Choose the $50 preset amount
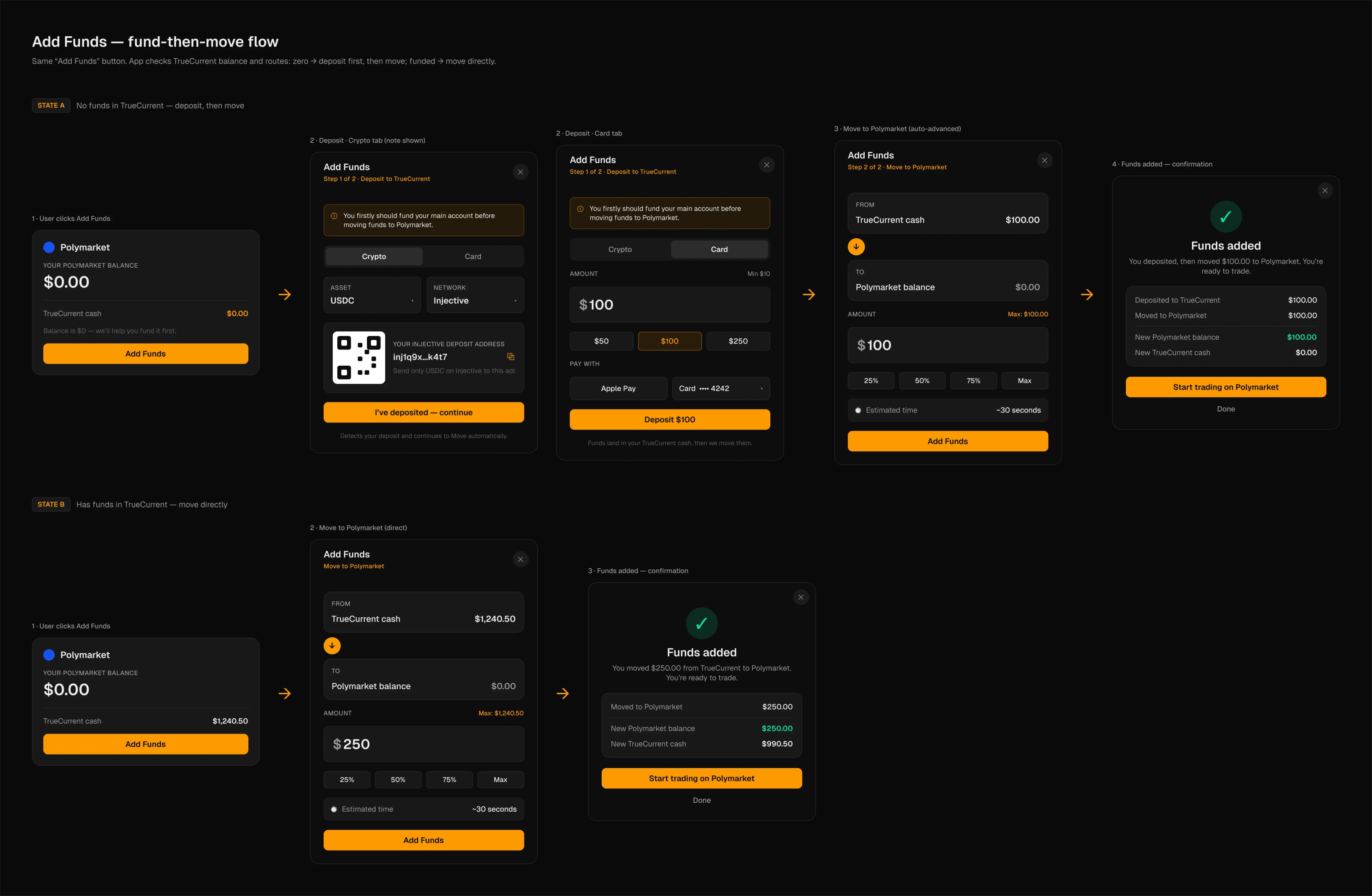Image resolution: width=1372 pixels, height=896 pixels. click(x=601, y=341)
